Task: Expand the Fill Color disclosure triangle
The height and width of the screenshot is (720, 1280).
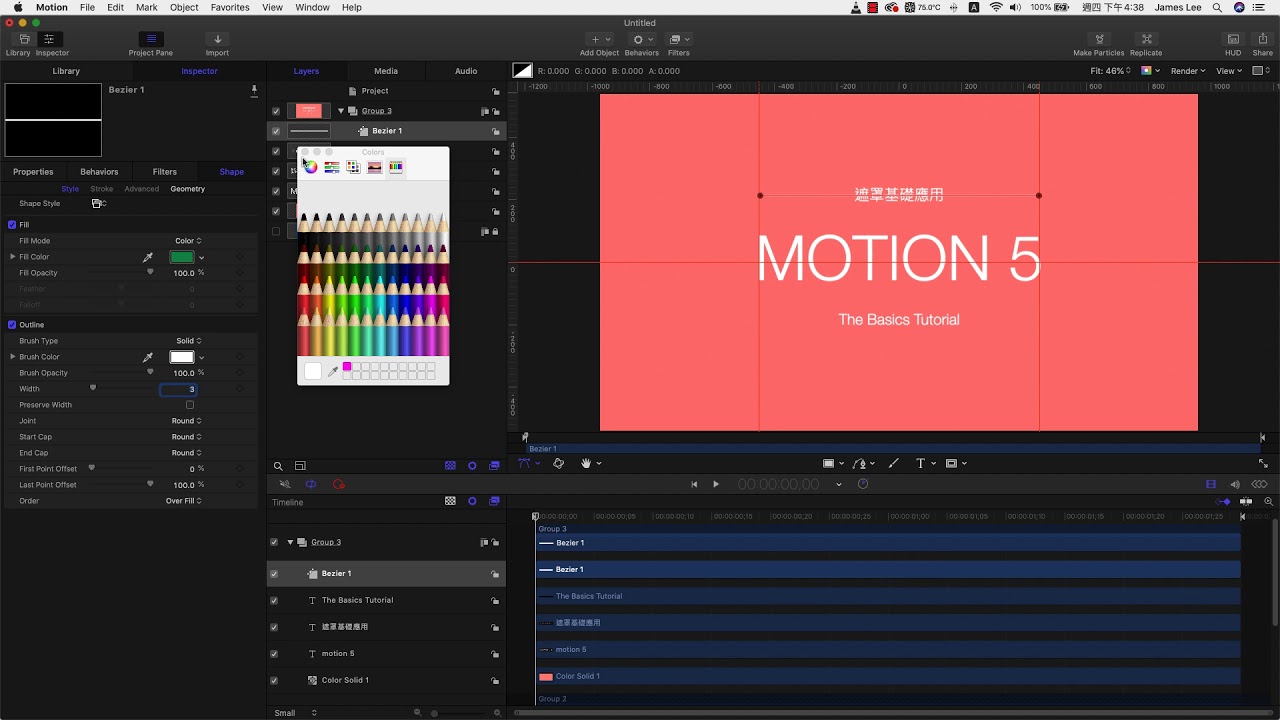Action: click(x=13, y=257)
